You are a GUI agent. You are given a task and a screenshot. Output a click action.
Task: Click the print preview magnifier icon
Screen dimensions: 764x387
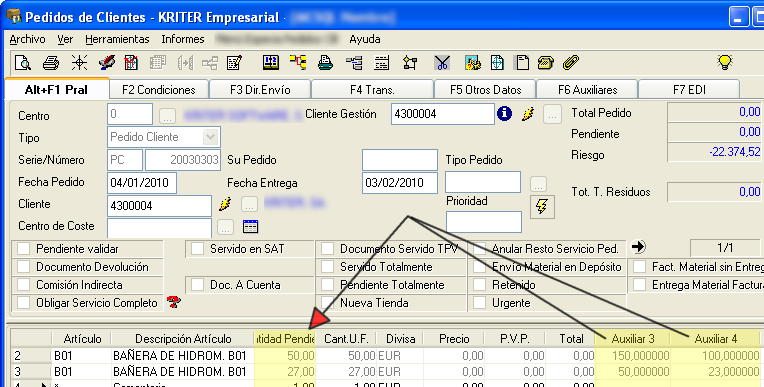click(x=22, y=63)
